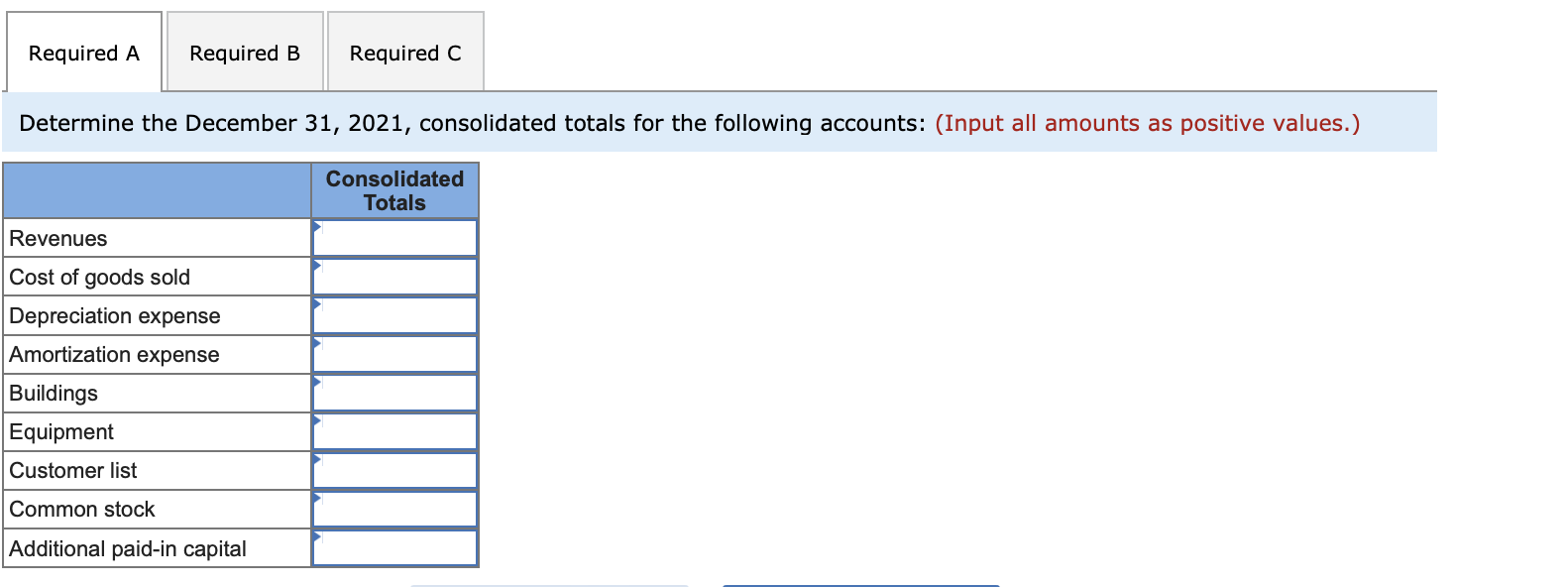This screenshot has width=1568, height=587.
Task: Click the blue marker beside Revenues field
Action: point(316,226)
